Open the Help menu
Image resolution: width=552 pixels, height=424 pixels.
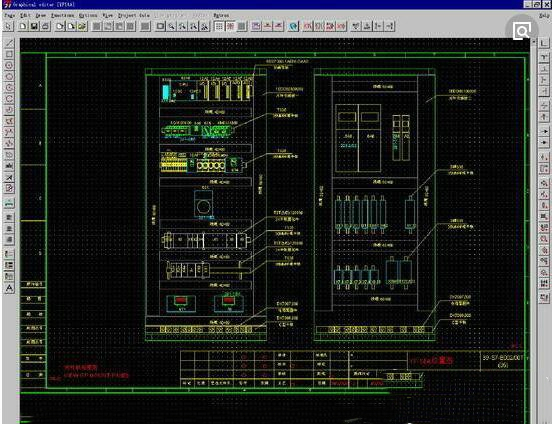544,15
